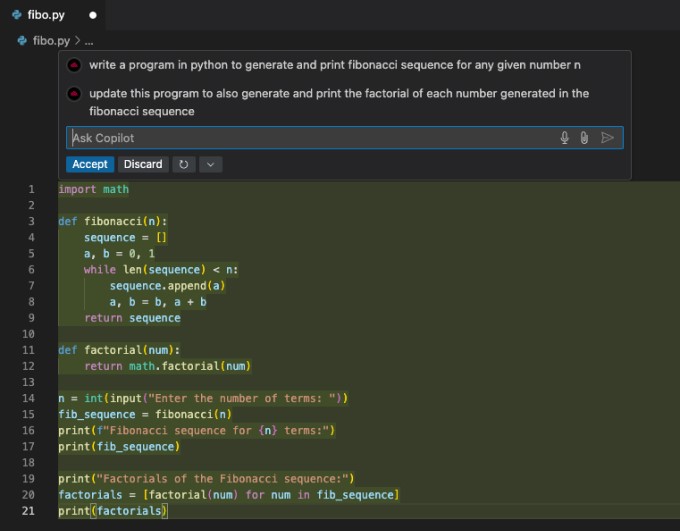Image resolution: width=680 pixels, height=531 pixels.
Task: Click line number 1 in the gutter
Action: click(x=31, y=189)
